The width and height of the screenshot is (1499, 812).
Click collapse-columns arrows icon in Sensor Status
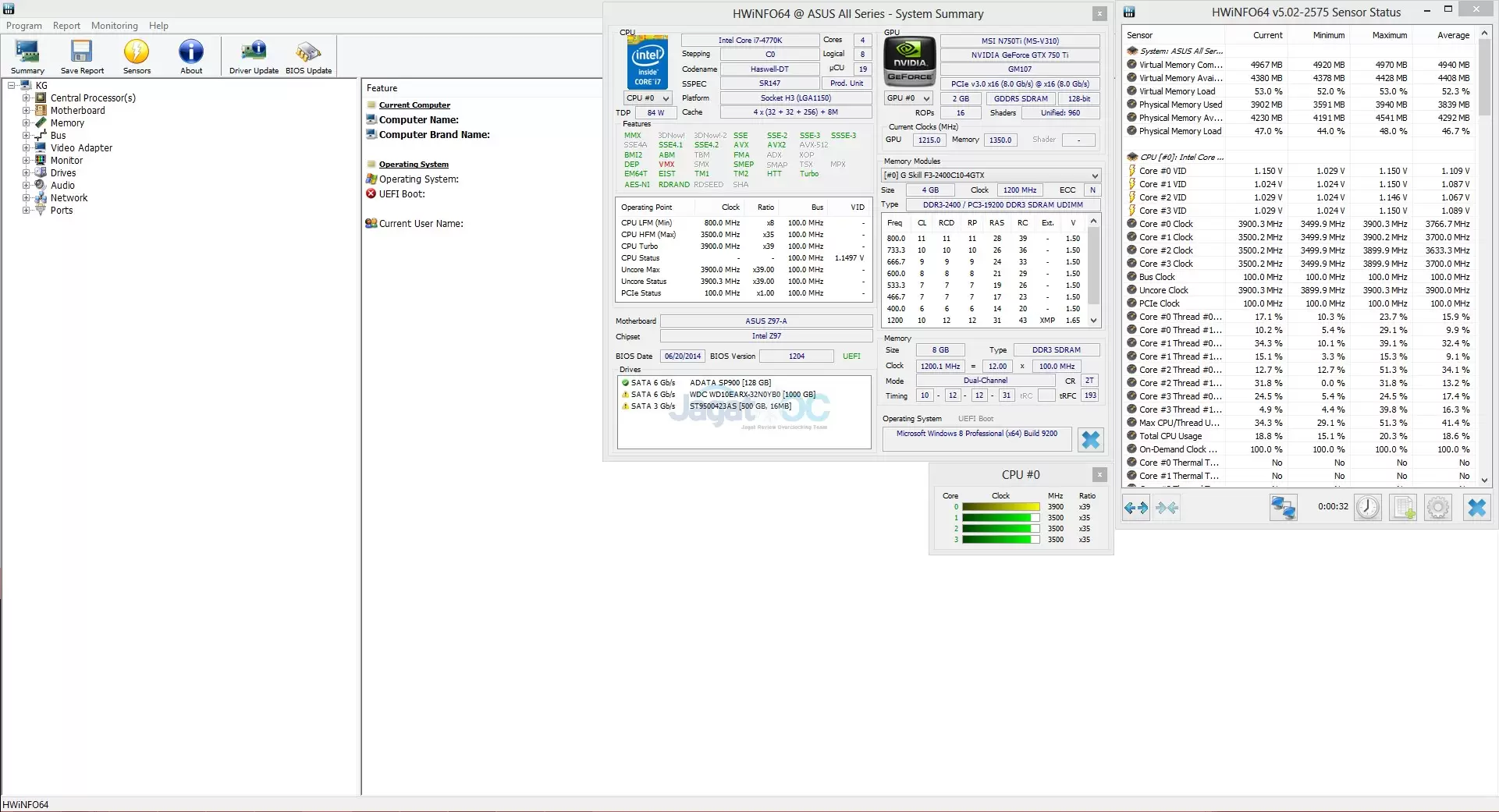[x=1167, y=508]
